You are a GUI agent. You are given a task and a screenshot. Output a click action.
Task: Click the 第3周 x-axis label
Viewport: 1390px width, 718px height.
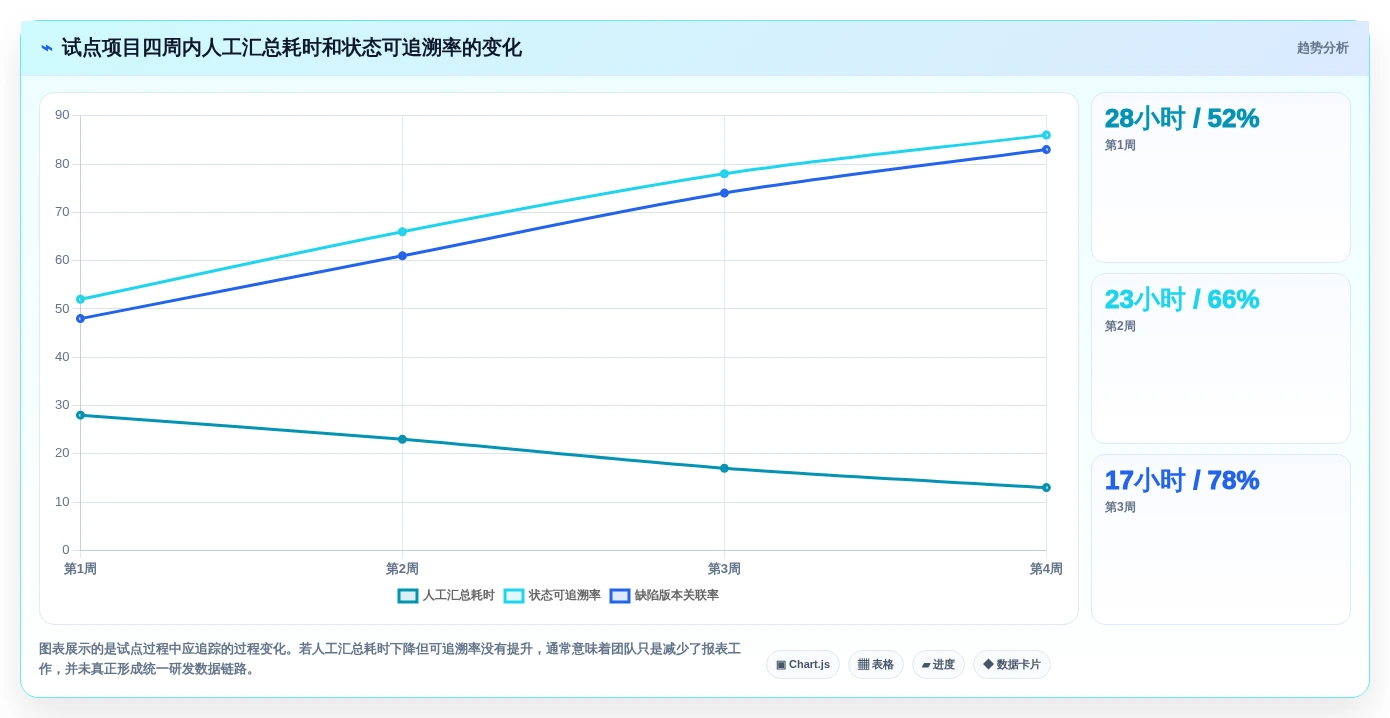[x=725, y=569]
